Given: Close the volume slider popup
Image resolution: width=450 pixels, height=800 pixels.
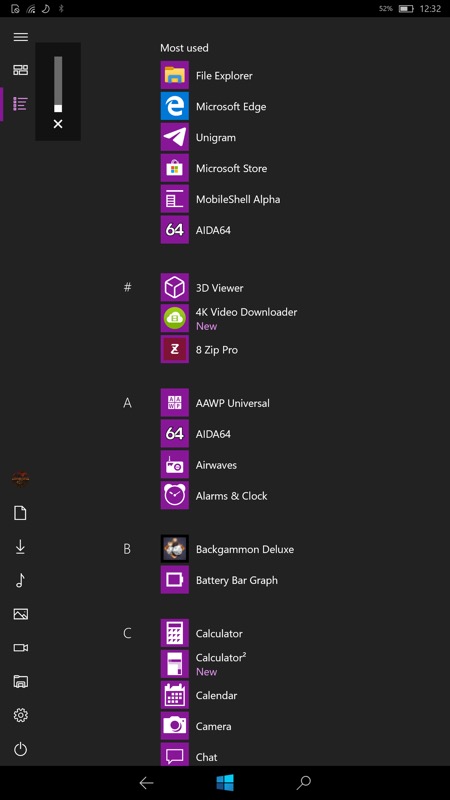Looking at the screenshot, I should [58, 124].
